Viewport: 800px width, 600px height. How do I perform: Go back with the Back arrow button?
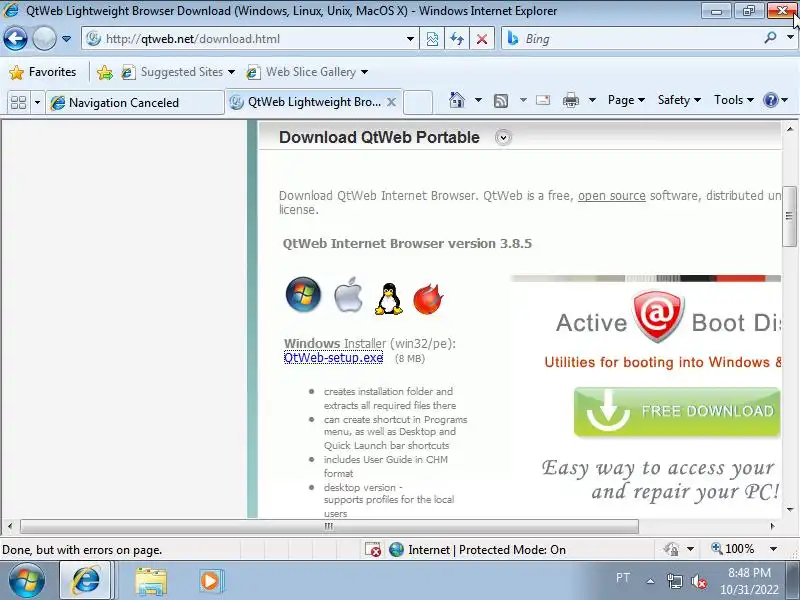(15, 39)
